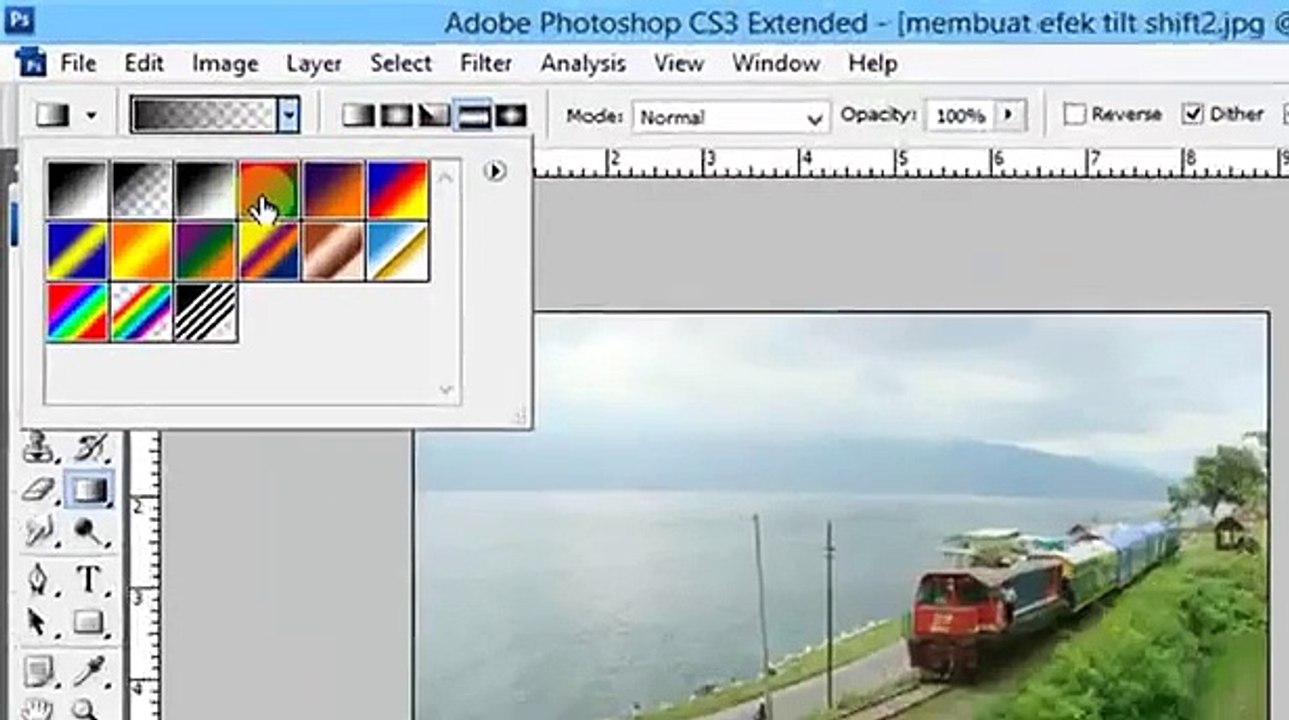The width and height of the screenshot is (1289, 720).
Task: Open the Filter menu
Action: [x=486, y=64]
